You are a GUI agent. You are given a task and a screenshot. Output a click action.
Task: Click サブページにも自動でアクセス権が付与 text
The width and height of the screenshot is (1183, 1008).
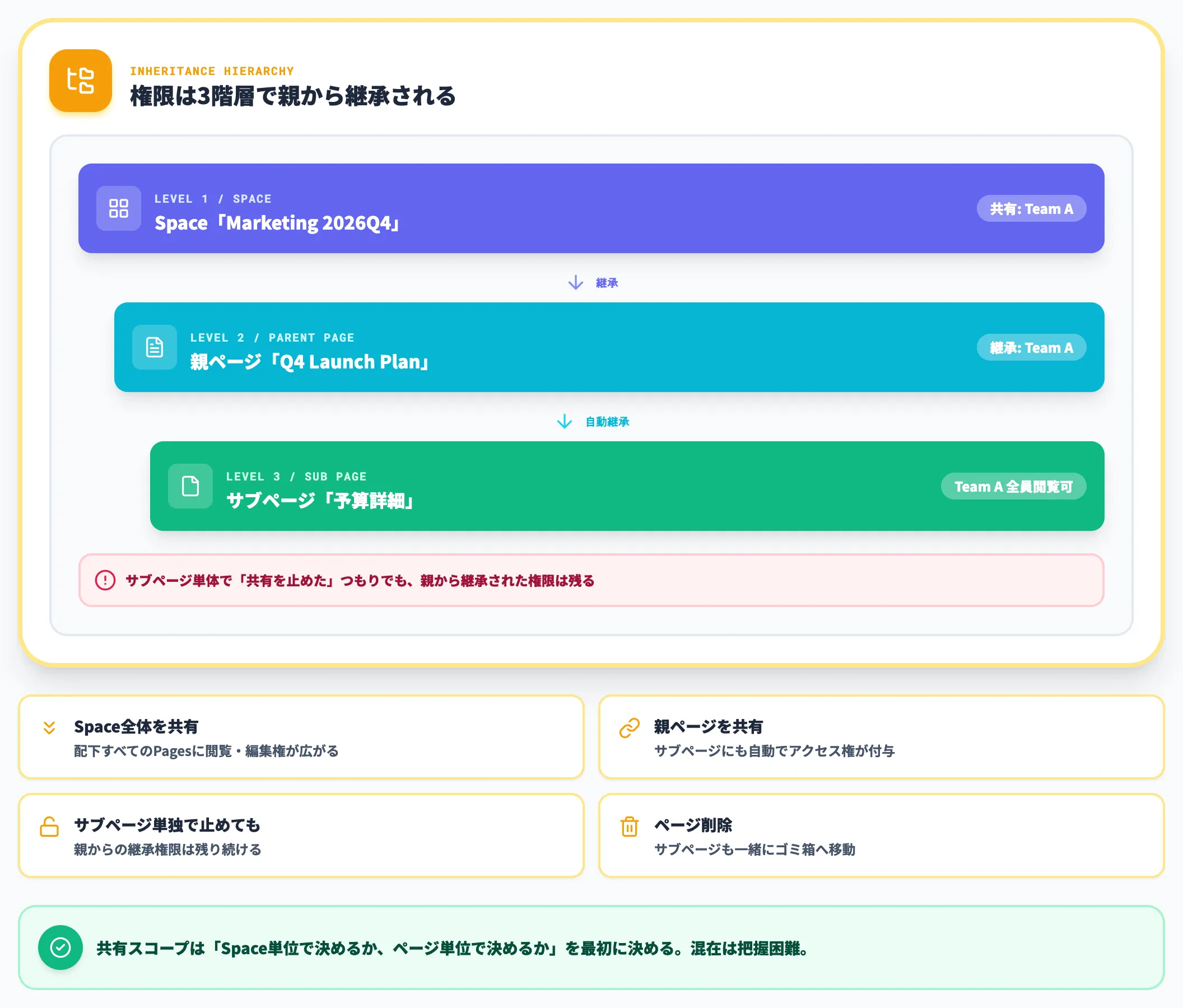[x=775, y=750]
